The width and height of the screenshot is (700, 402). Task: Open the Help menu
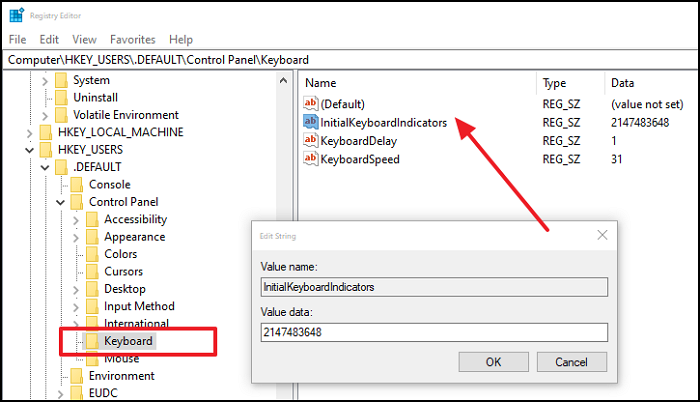point(181,39)
